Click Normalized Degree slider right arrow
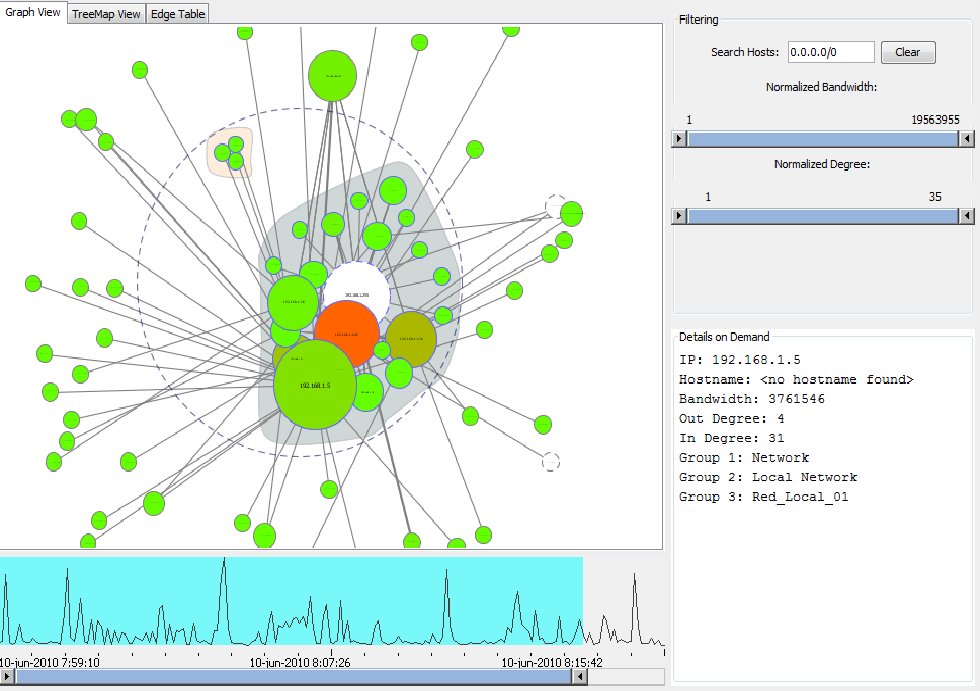Screen dimensions: 980x691 [x=966, y=216]
